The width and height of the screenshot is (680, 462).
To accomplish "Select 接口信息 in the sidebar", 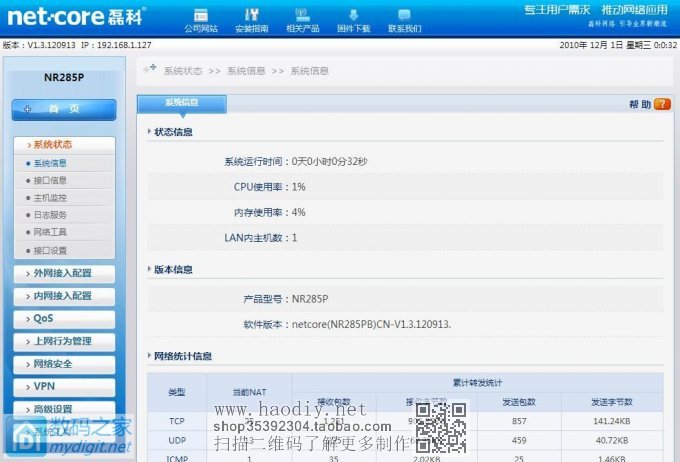I will 50,181.
